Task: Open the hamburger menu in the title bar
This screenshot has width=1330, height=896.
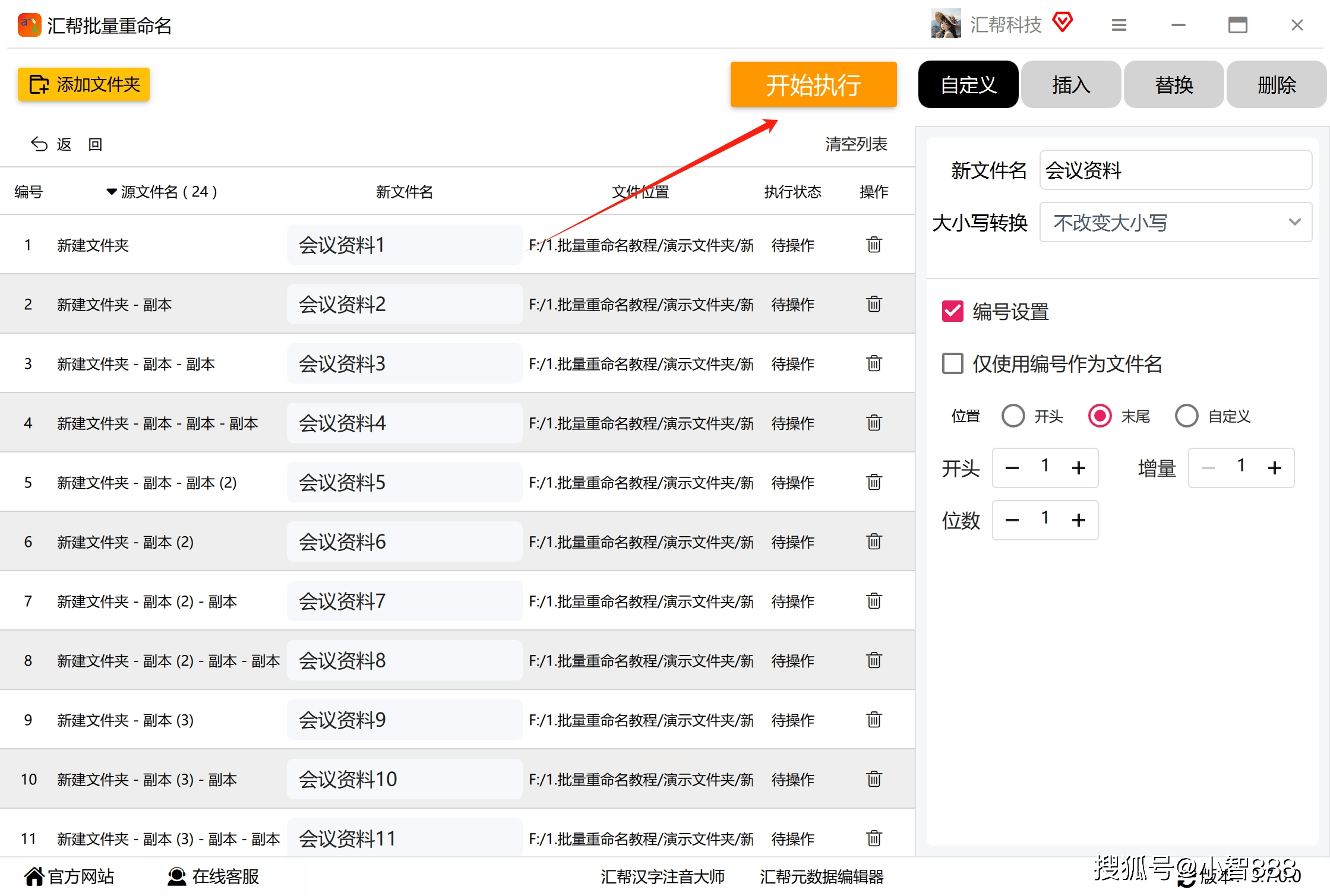Action: click(x=1119, y=25)
